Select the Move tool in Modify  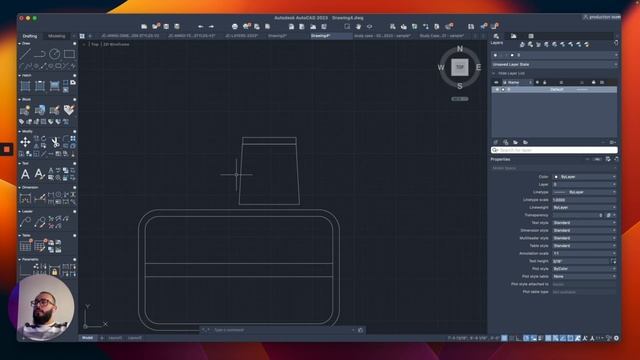tap(25, 142)
